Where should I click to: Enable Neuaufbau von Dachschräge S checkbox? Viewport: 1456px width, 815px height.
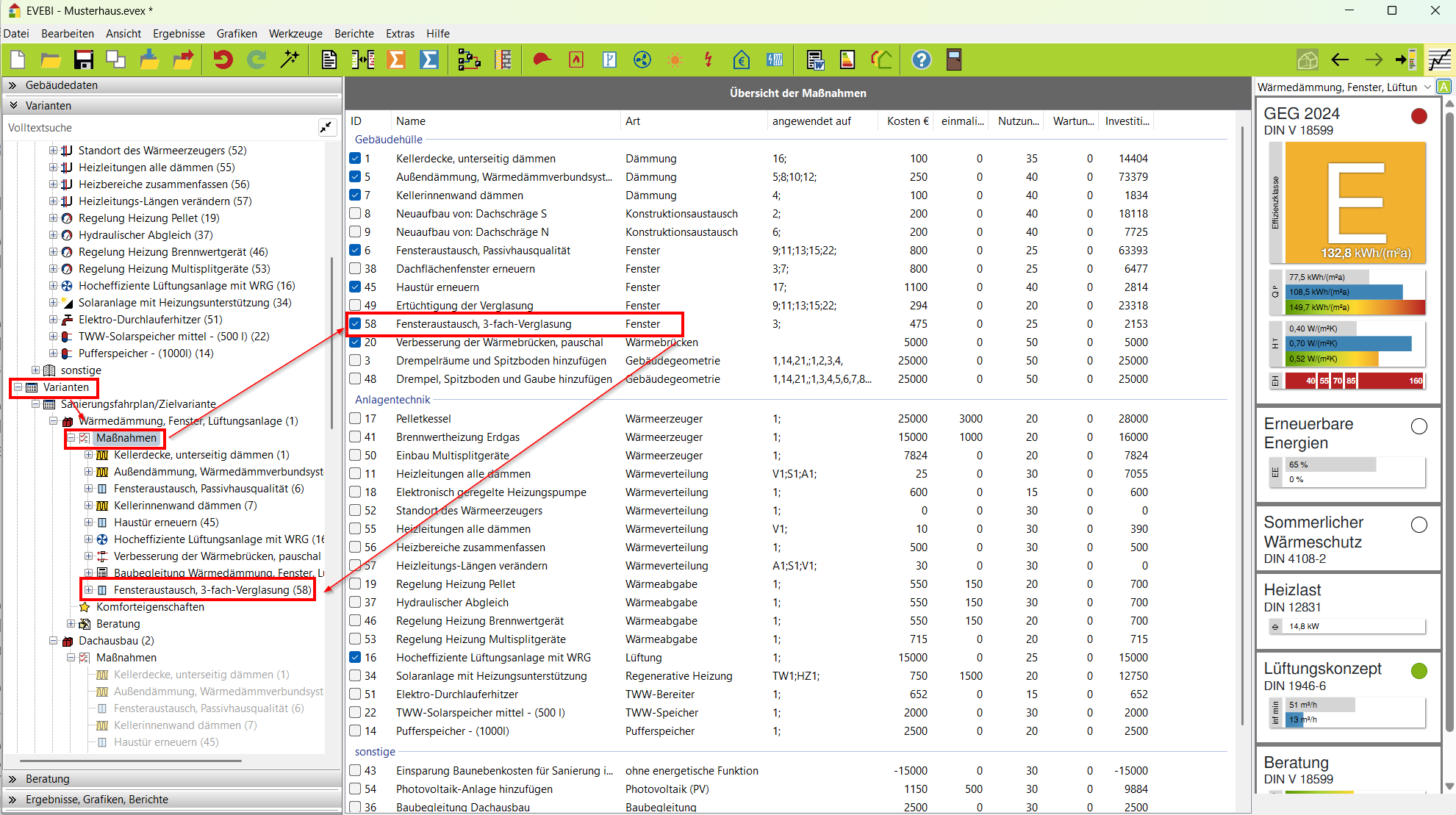[356, 214]
